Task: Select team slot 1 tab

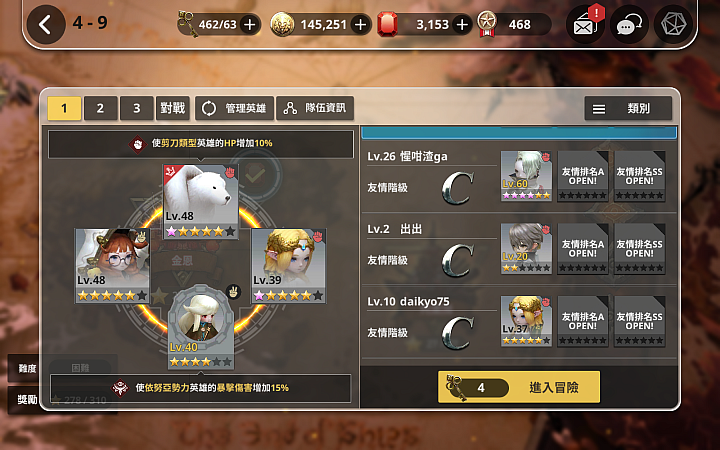Action: point(64,108)
